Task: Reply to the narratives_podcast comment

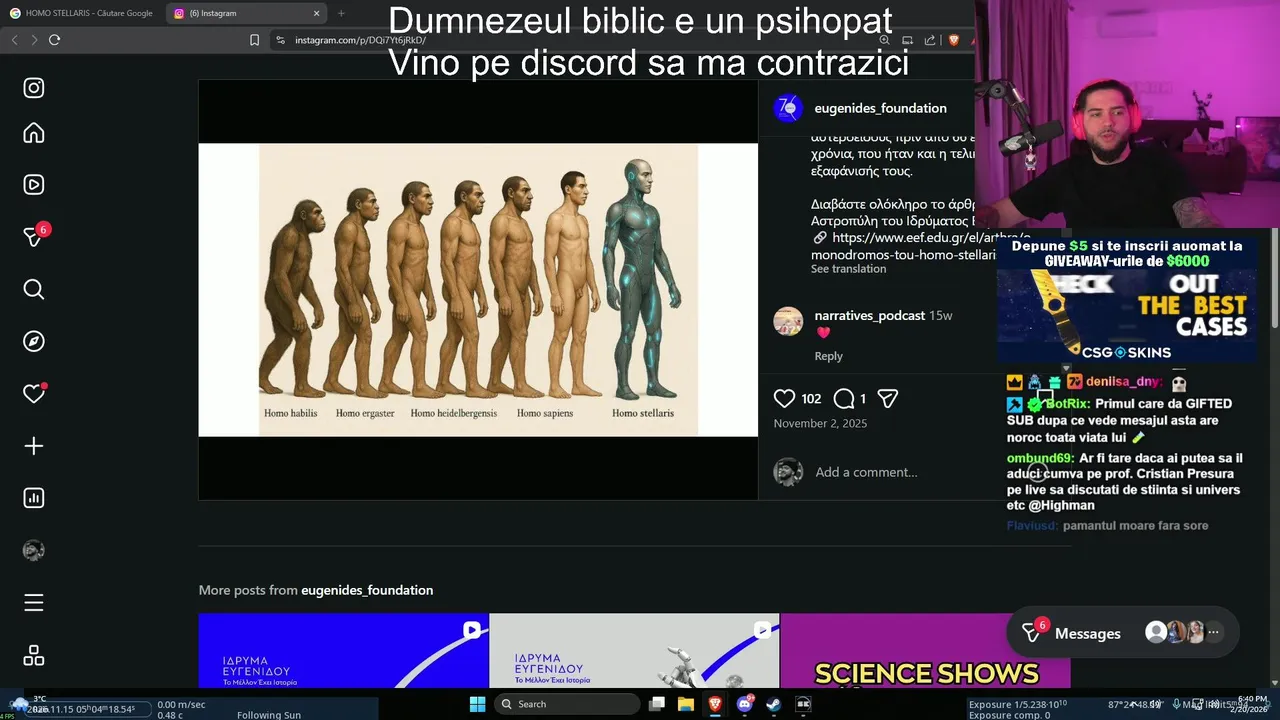Action: (x=828, y=356)
